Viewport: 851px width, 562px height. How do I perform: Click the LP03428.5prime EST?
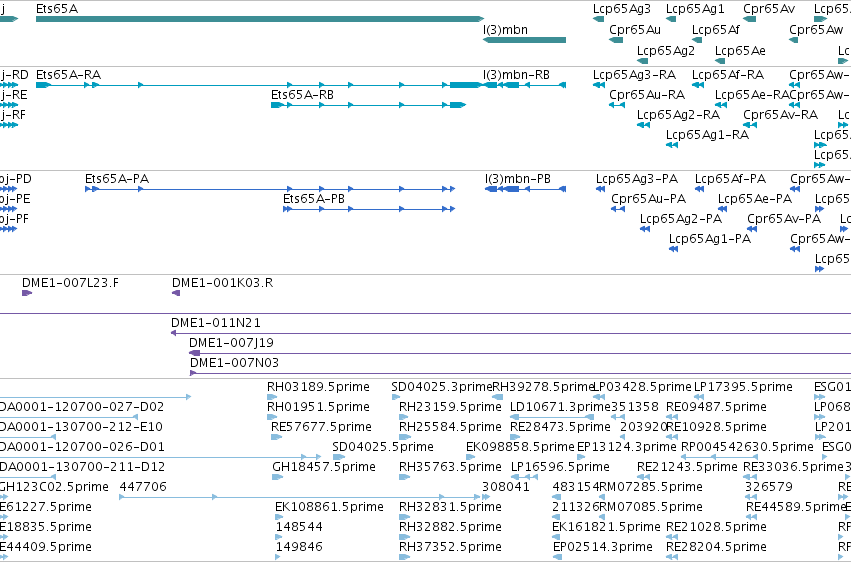click(x=599, y=397)
